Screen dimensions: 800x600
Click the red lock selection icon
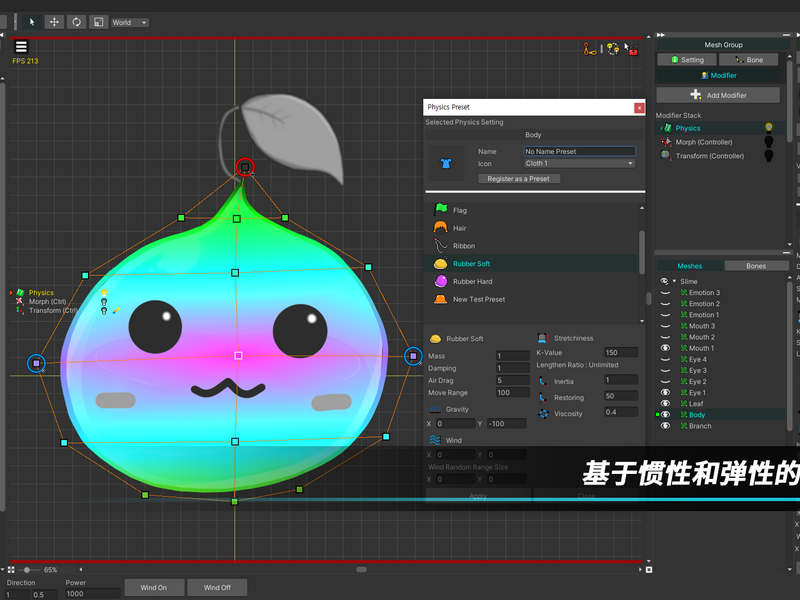631,49
